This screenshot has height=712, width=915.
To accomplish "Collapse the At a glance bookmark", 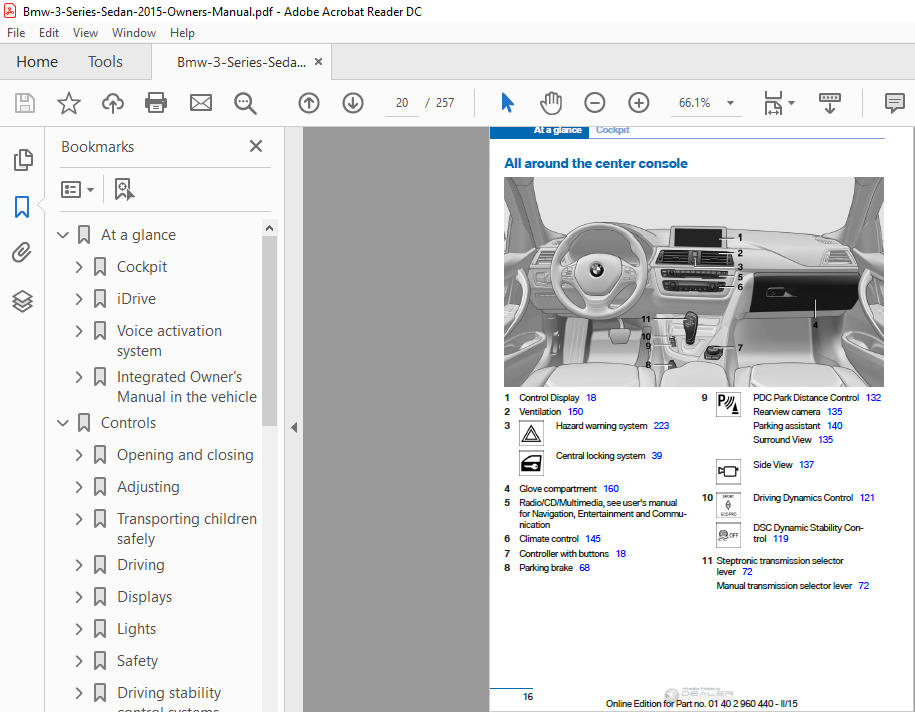I will pos(62,235).
